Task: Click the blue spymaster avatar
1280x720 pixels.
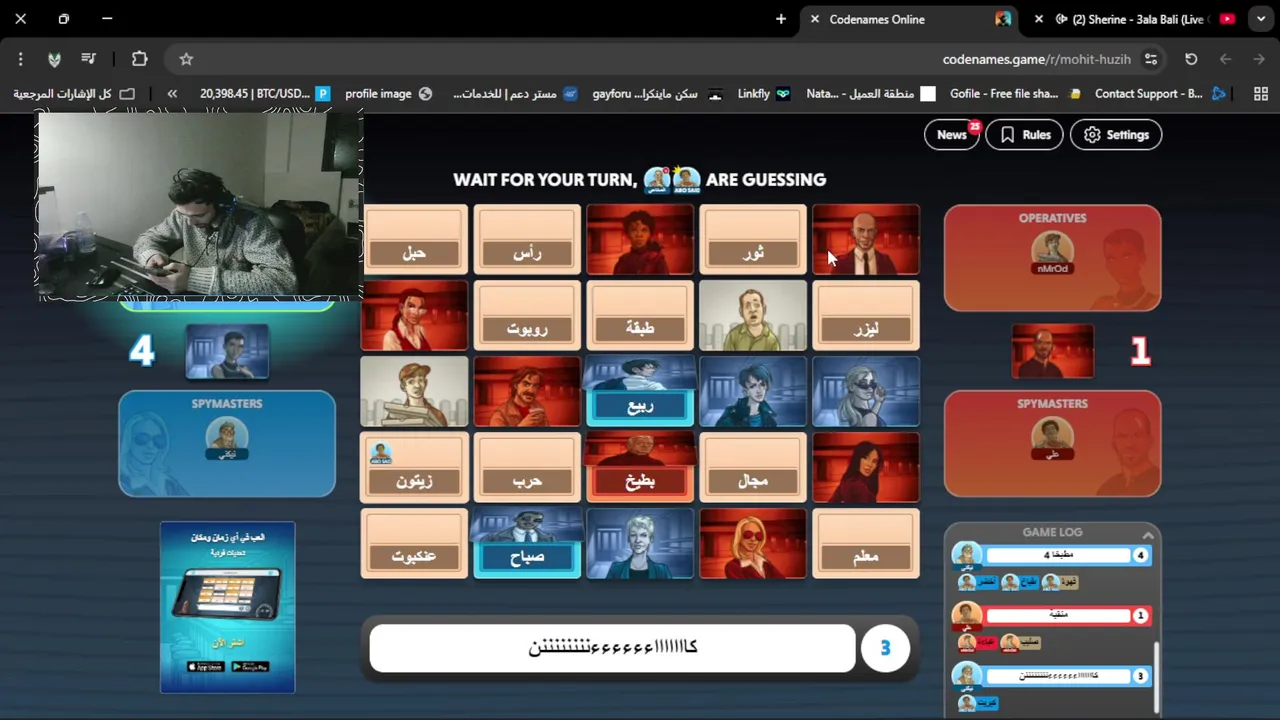Action: point(227,437)
